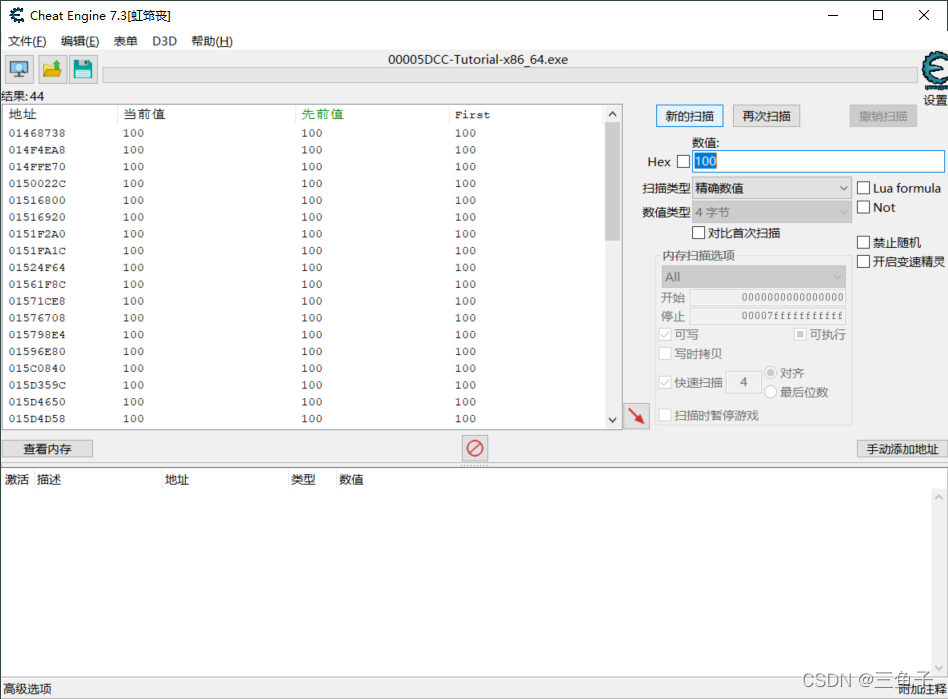Click the fast scan alignment value field

744,382
